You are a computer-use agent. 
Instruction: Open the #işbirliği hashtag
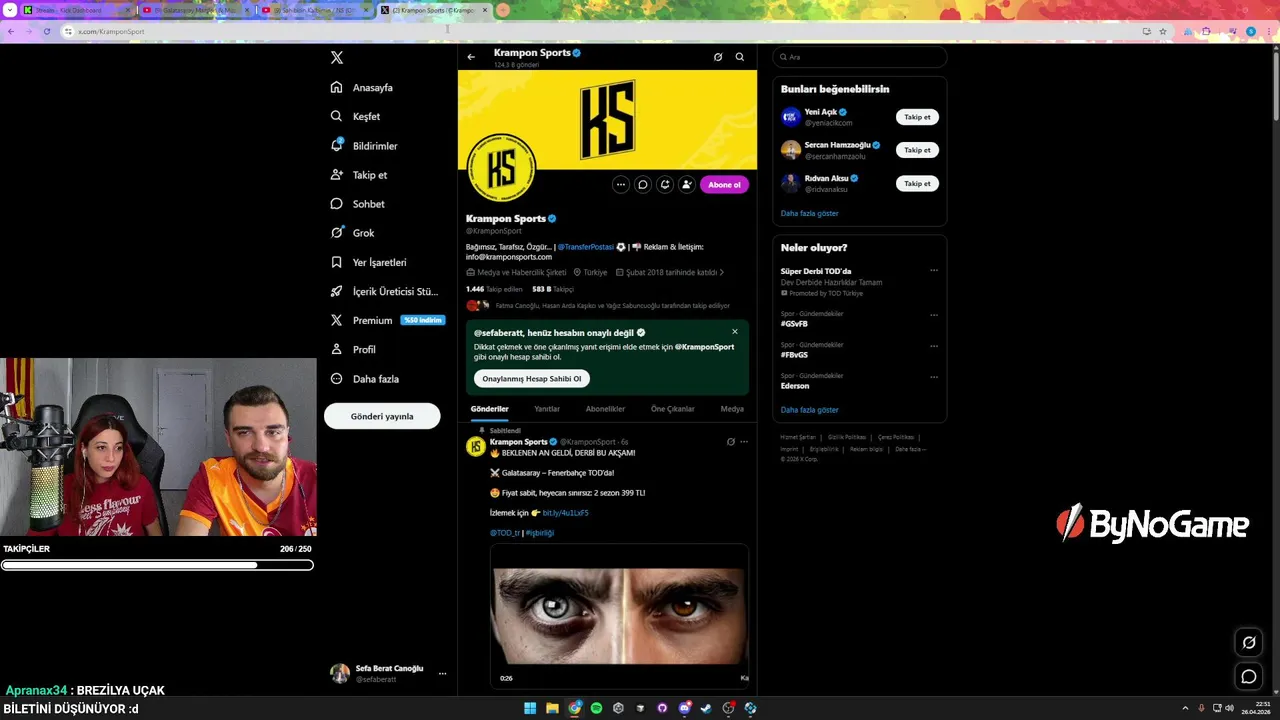click(540, 533)
